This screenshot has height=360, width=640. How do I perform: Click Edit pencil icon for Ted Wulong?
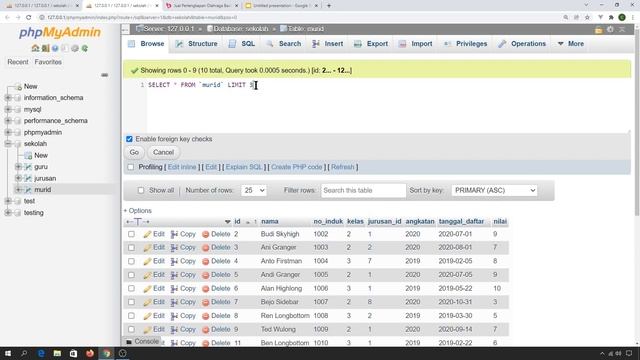pyautogui.click(x=147, y=329)
